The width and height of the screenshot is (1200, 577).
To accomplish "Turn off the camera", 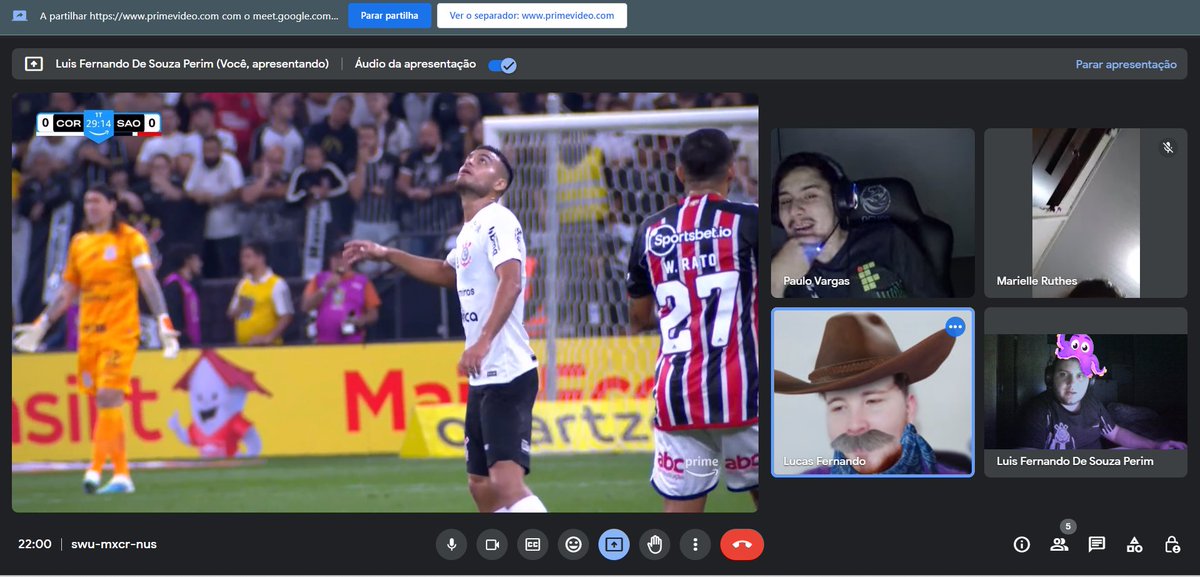I will 492,544.
